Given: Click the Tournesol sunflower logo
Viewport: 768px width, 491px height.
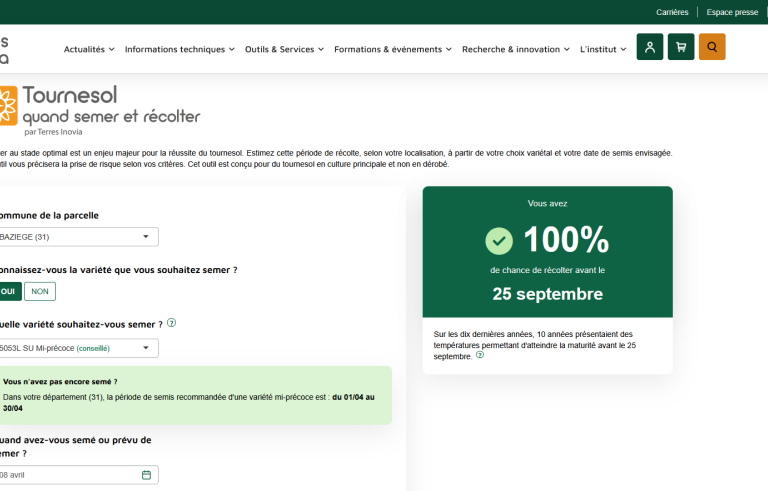Looking at the screenshot, I should (x=8, y=105).
